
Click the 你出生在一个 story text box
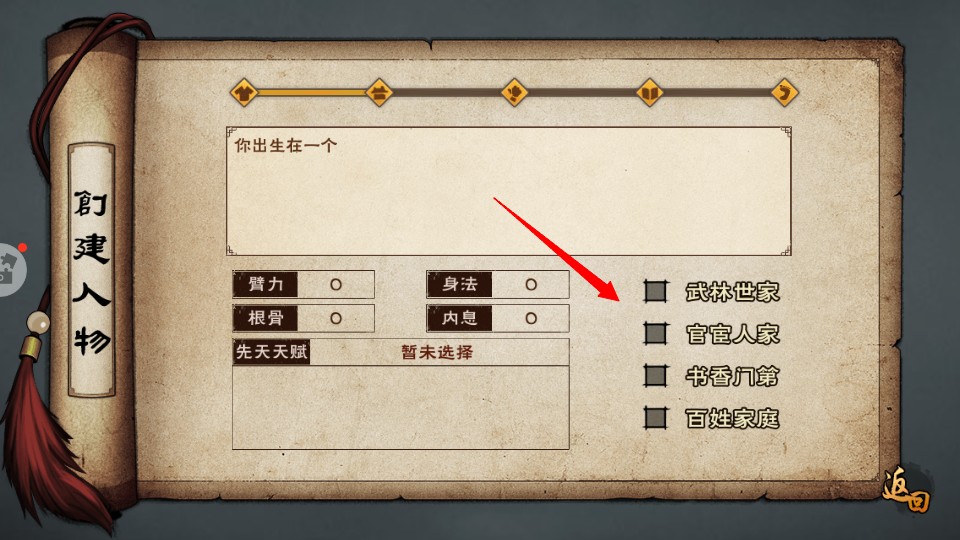tap(509, 191)
